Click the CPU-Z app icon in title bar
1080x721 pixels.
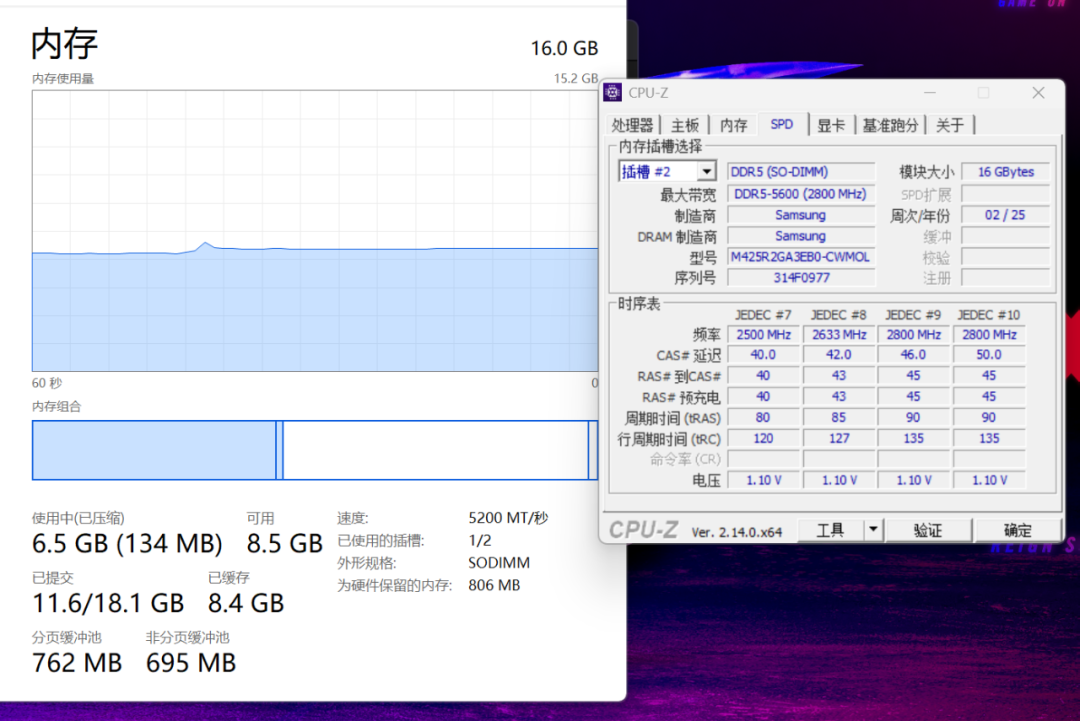coord(612,92)
